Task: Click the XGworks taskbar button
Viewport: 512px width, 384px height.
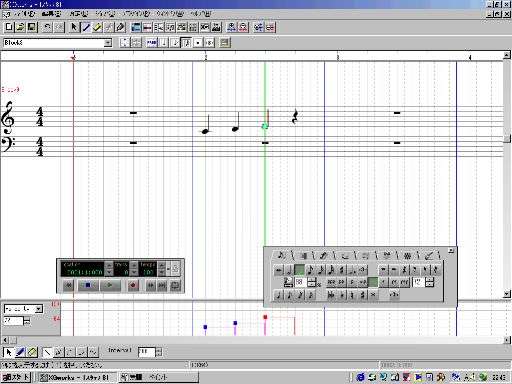Action: (x=76, y=377)
